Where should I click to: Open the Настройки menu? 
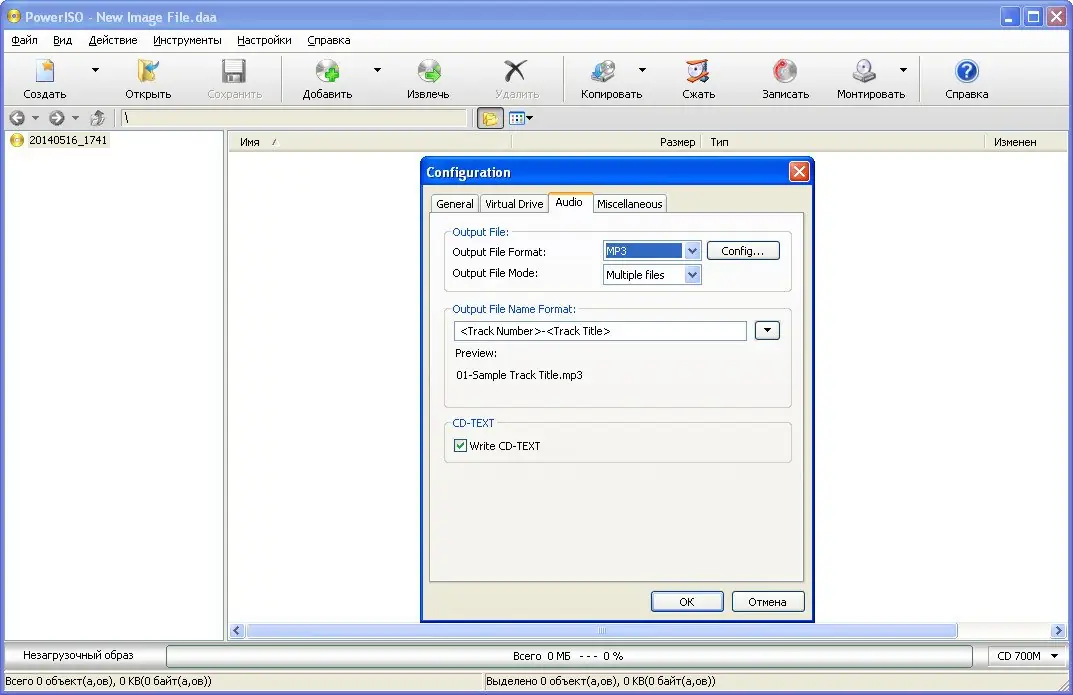pyautogui.click(x=264, y=40)
